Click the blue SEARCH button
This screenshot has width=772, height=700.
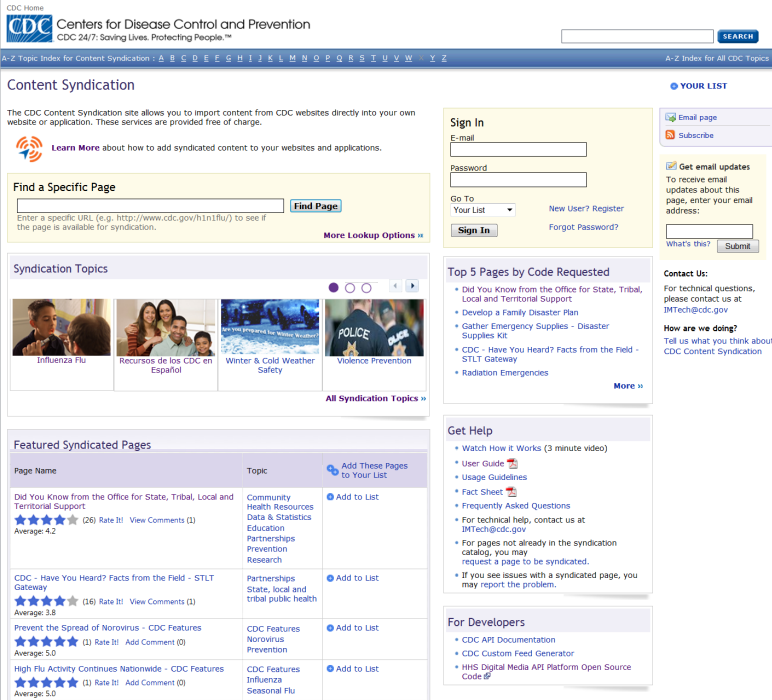click(738, 36)
